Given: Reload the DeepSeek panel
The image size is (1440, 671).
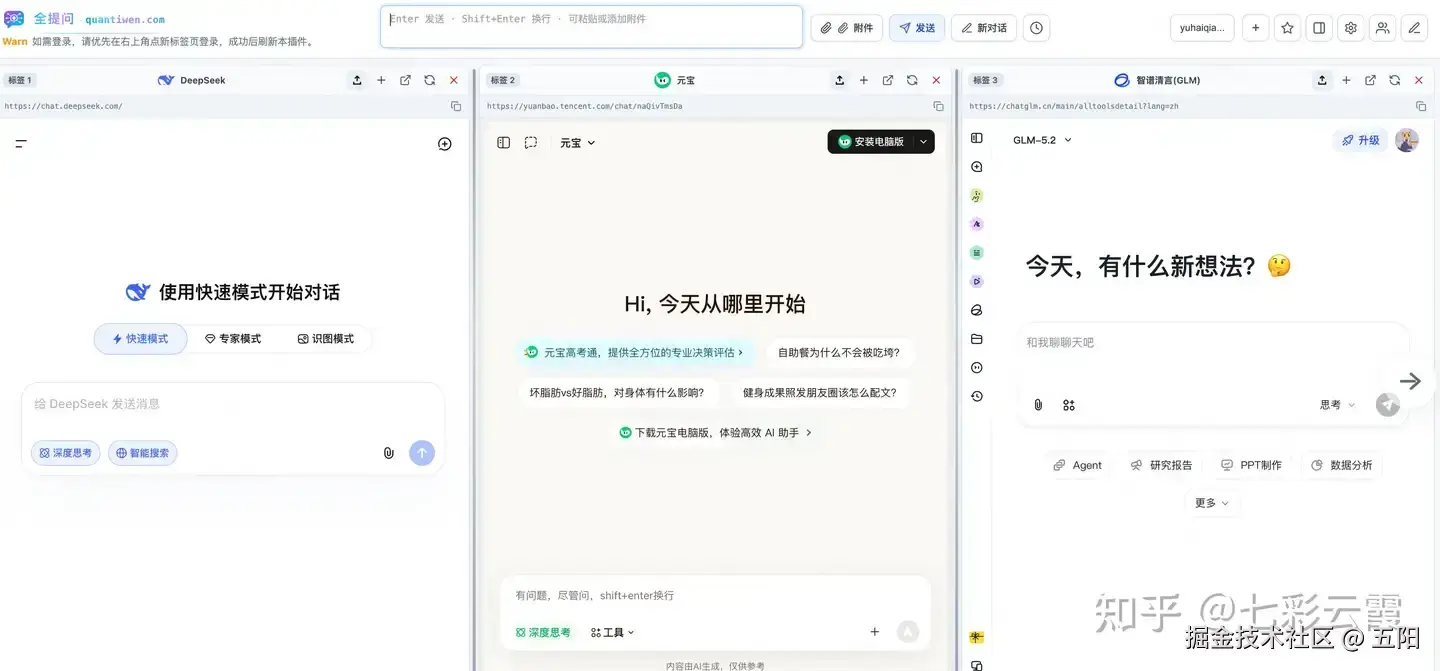Looking at the screenshot, I should click(x=429, y=80).
